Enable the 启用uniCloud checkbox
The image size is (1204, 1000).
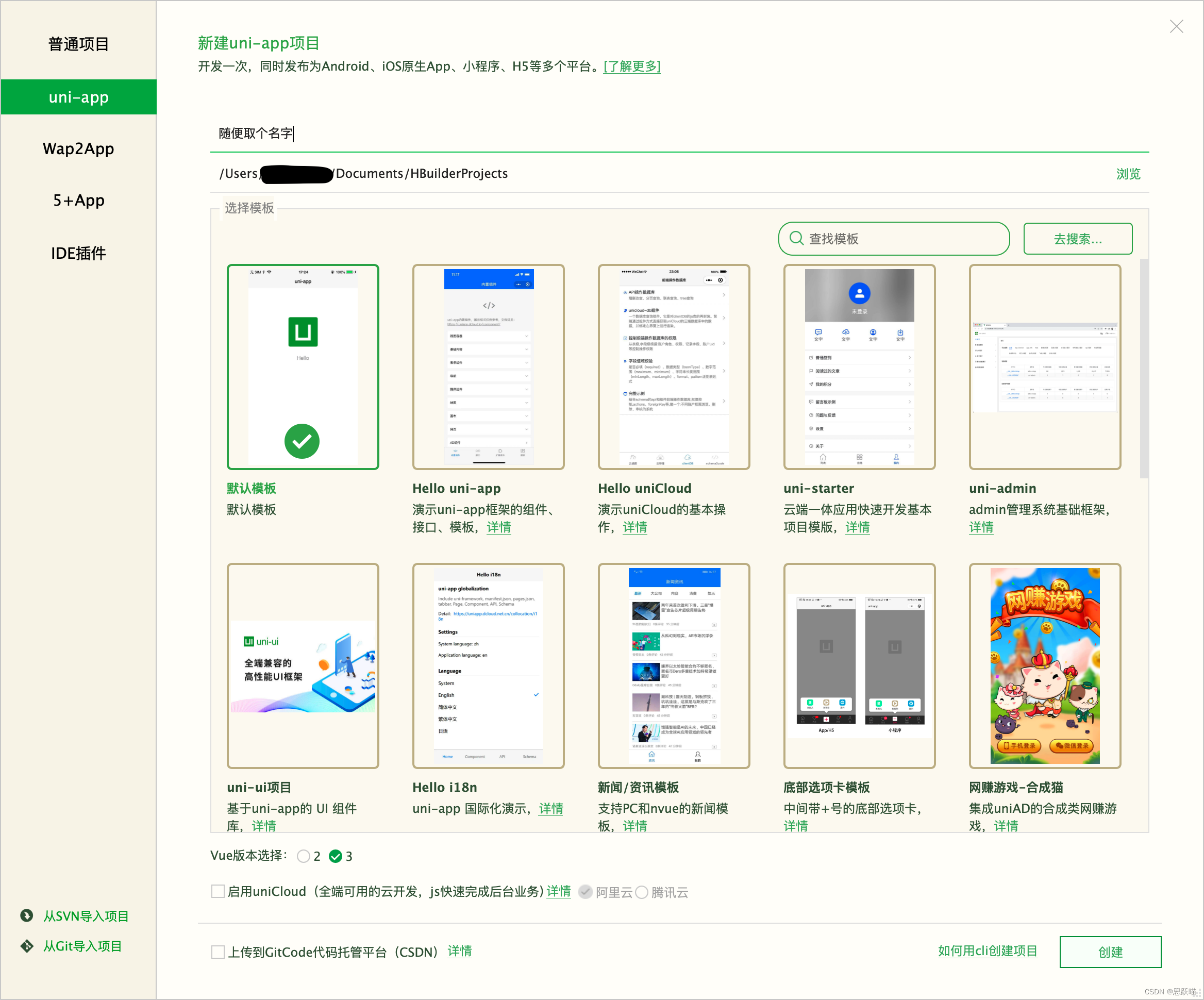click(218, 892)
